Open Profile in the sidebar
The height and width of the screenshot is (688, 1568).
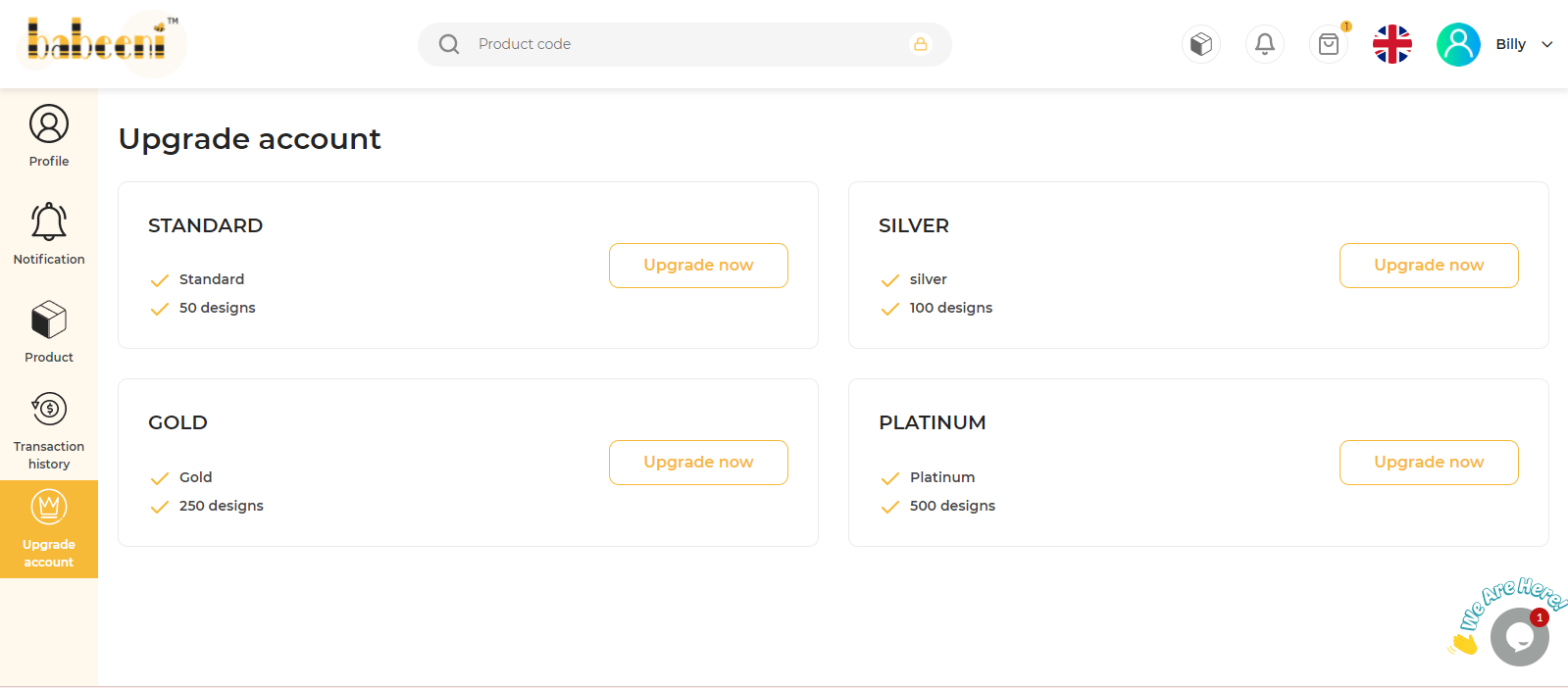coord(49,136)
